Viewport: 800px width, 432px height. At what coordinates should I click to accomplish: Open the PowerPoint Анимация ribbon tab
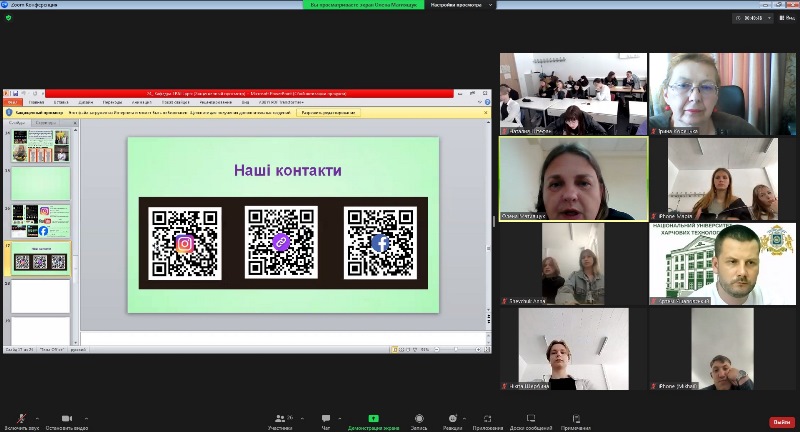[141, 102]
